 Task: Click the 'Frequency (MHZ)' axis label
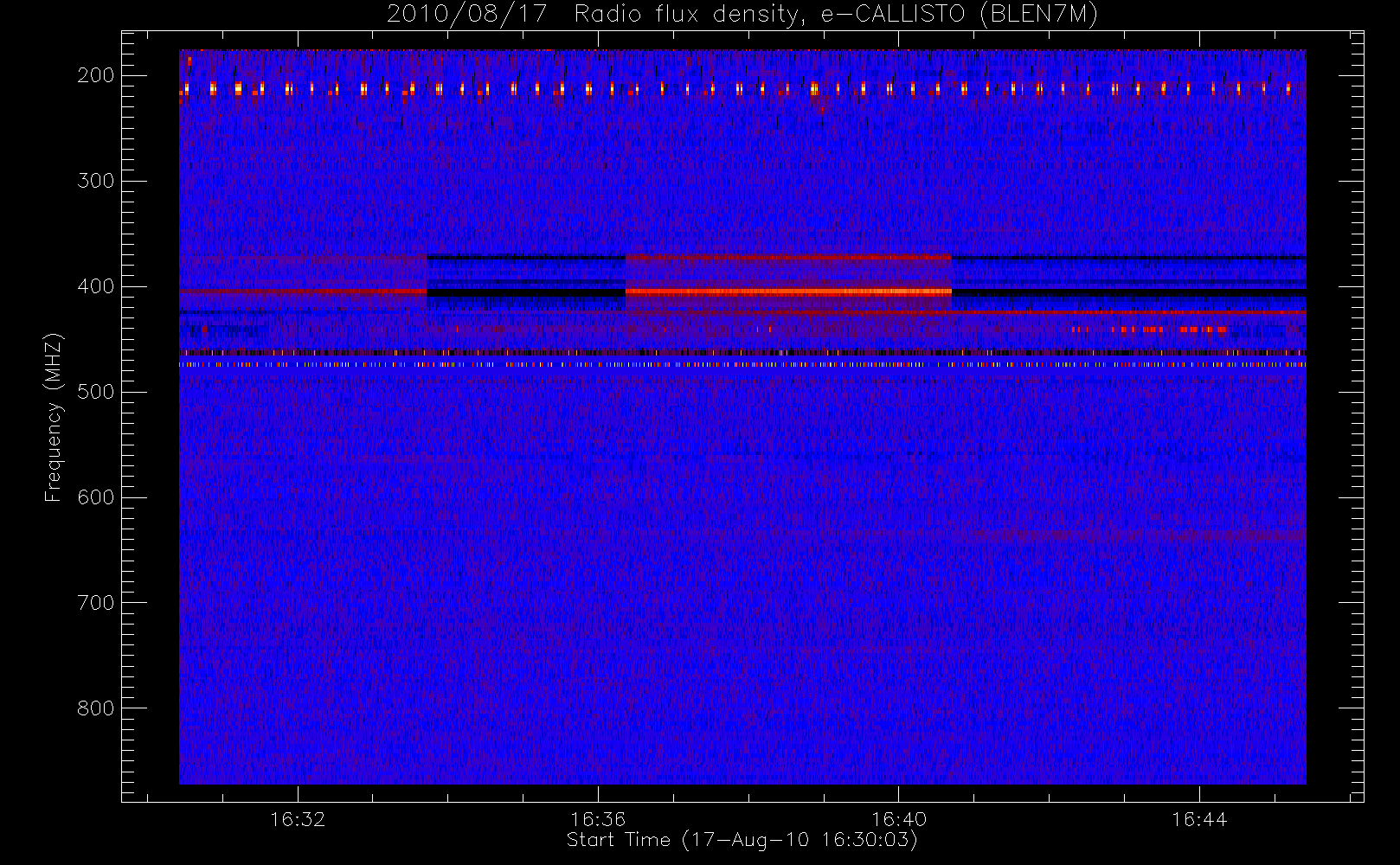click(54, 417)
